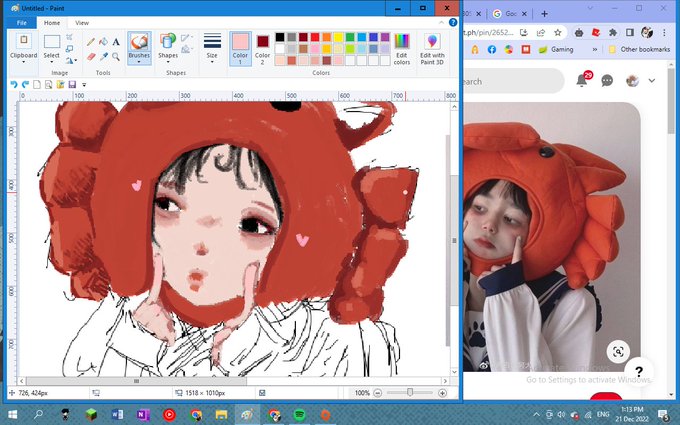Click the Open file icon in Quick Access Toolbar
Image resolution: width=680 pixels, height=425 pixels.
click(60, 85)
